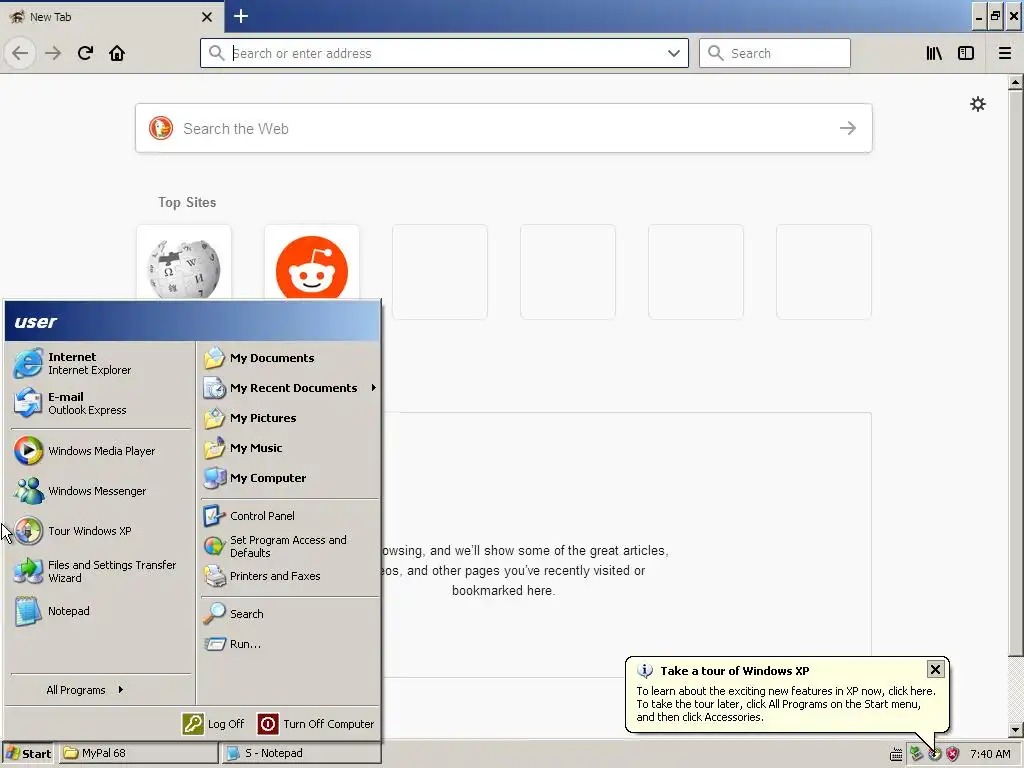1024x768 pixels.
Task: Open Search from Start menu
Action: point(289,614)
